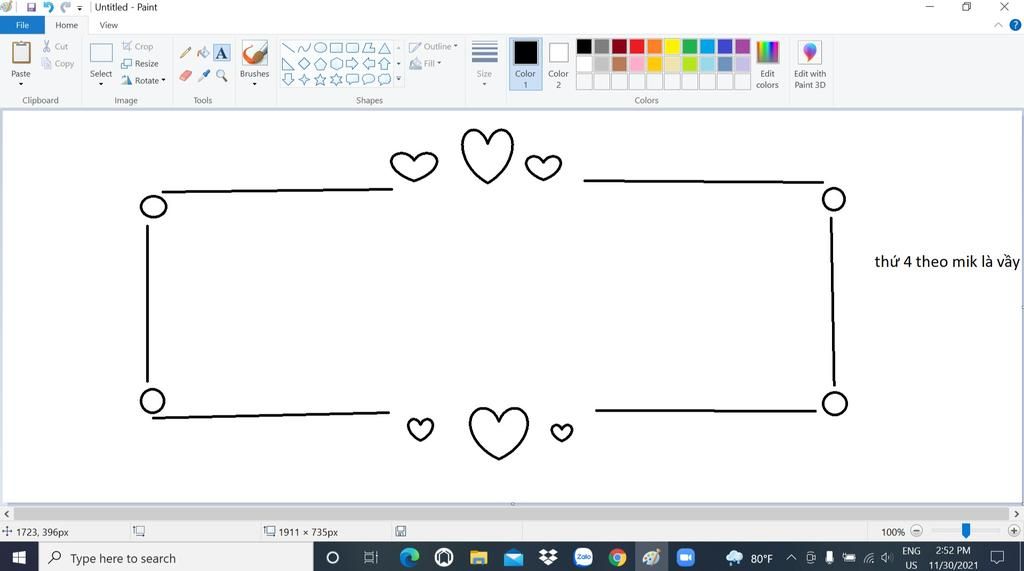Switch to the View tab

(108, 25)
